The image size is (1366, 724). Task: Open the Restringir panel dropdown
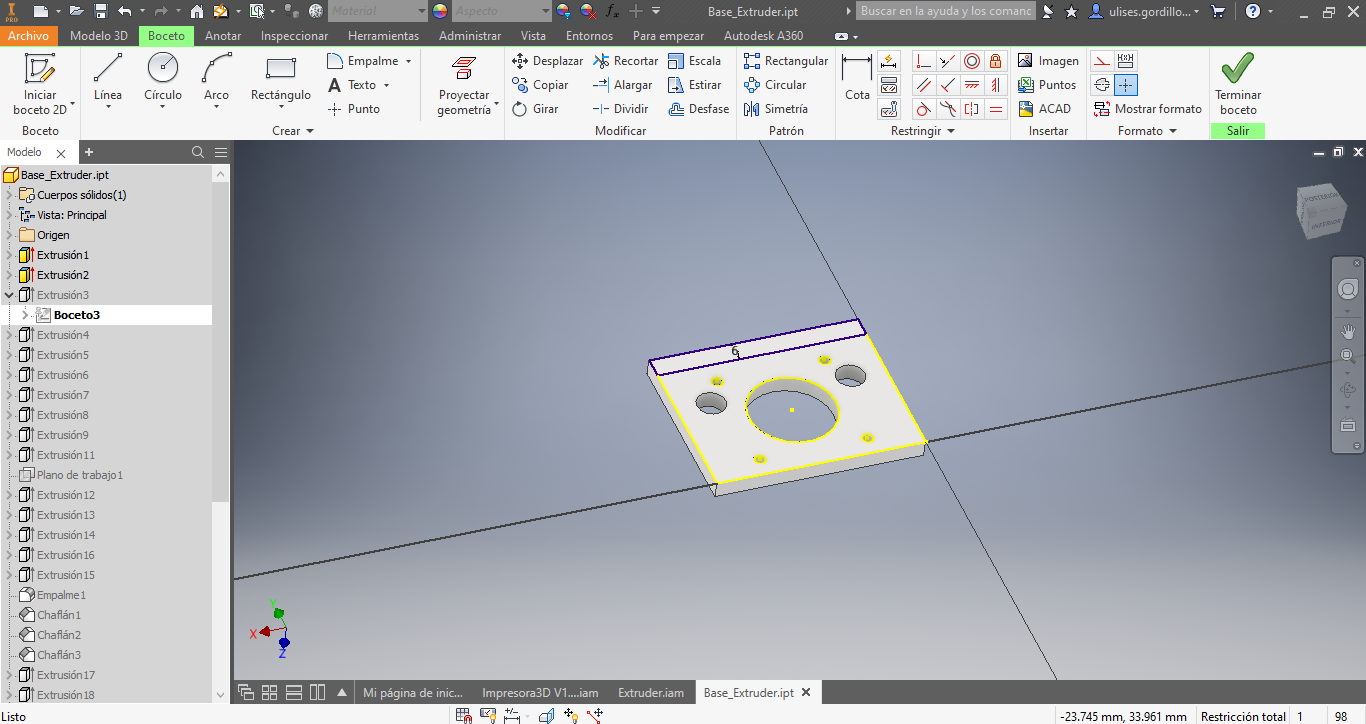tap(923, 131)
